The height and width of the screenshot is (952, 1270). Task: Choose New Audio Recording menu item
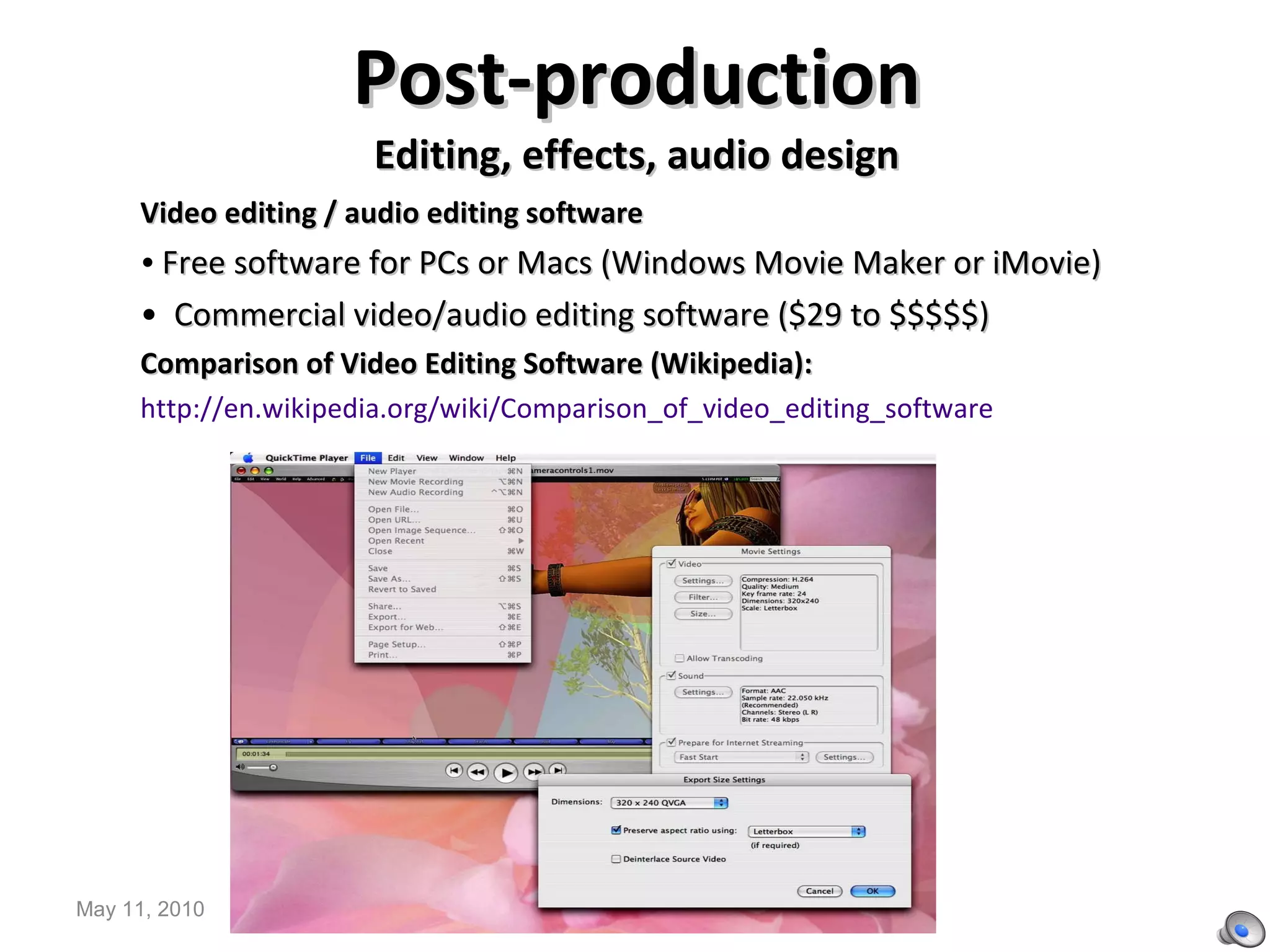pos(443,492)
